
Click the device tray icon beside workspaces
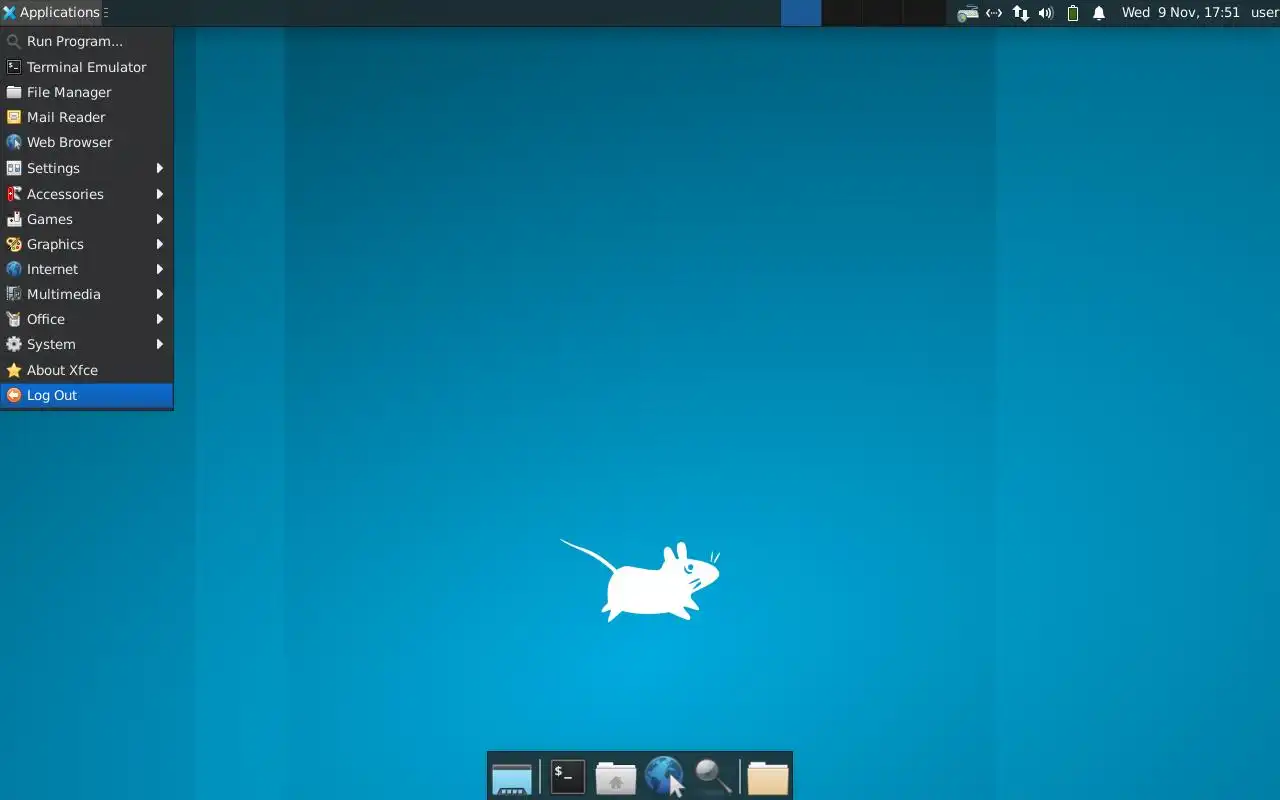967,13
